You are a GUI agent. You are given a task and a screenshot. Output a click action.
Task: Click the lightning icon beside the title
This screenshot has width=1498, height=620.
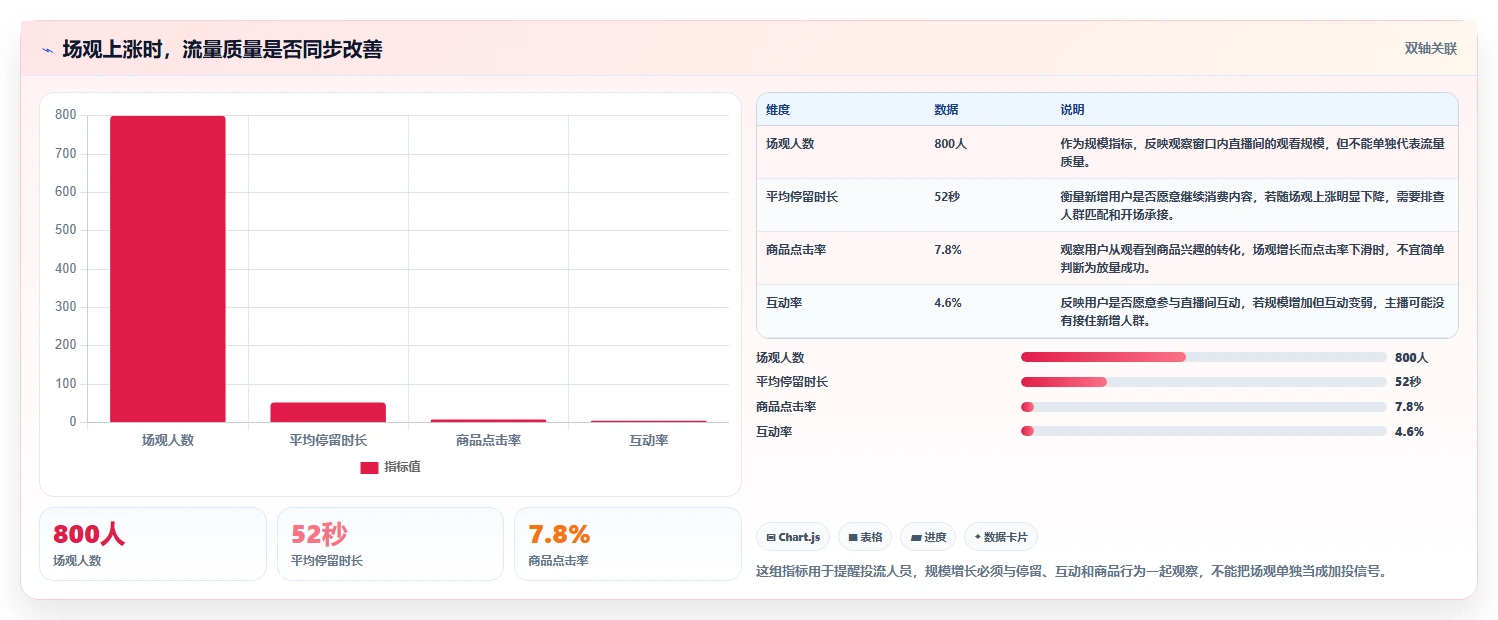coord(47,49)
